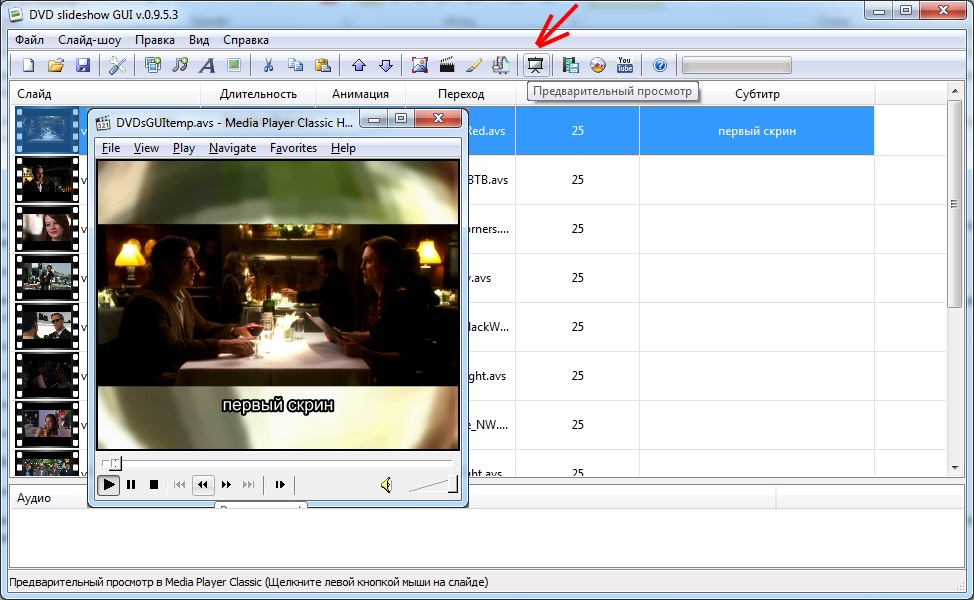Click the YouTube upload icon

pyautogui.click(x=625, y=65)
